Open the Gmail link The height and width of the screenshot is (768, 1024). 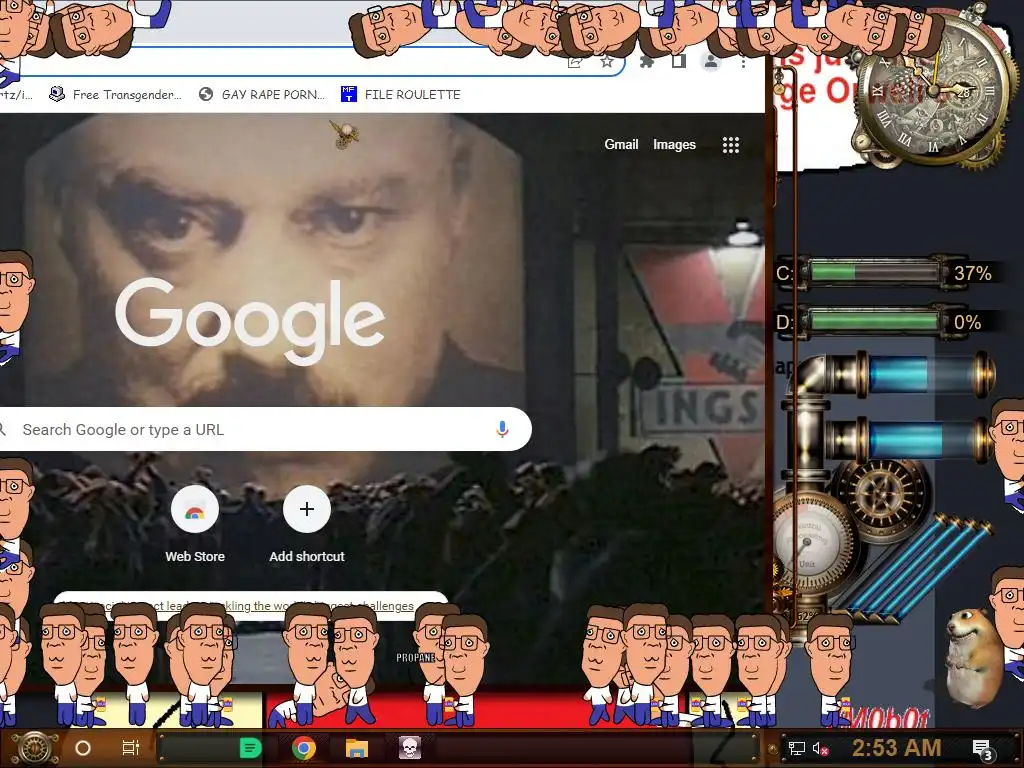tap(621, 144)
